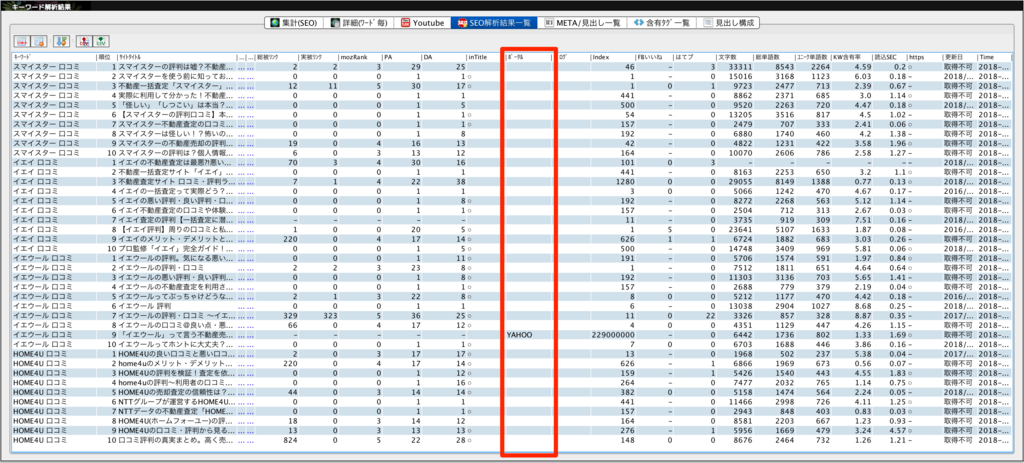This screenshot has width=1024, height=463.
Task: Select the title 【スマイスターの評判口コミ】本...
Action: [x=176, y=115]
